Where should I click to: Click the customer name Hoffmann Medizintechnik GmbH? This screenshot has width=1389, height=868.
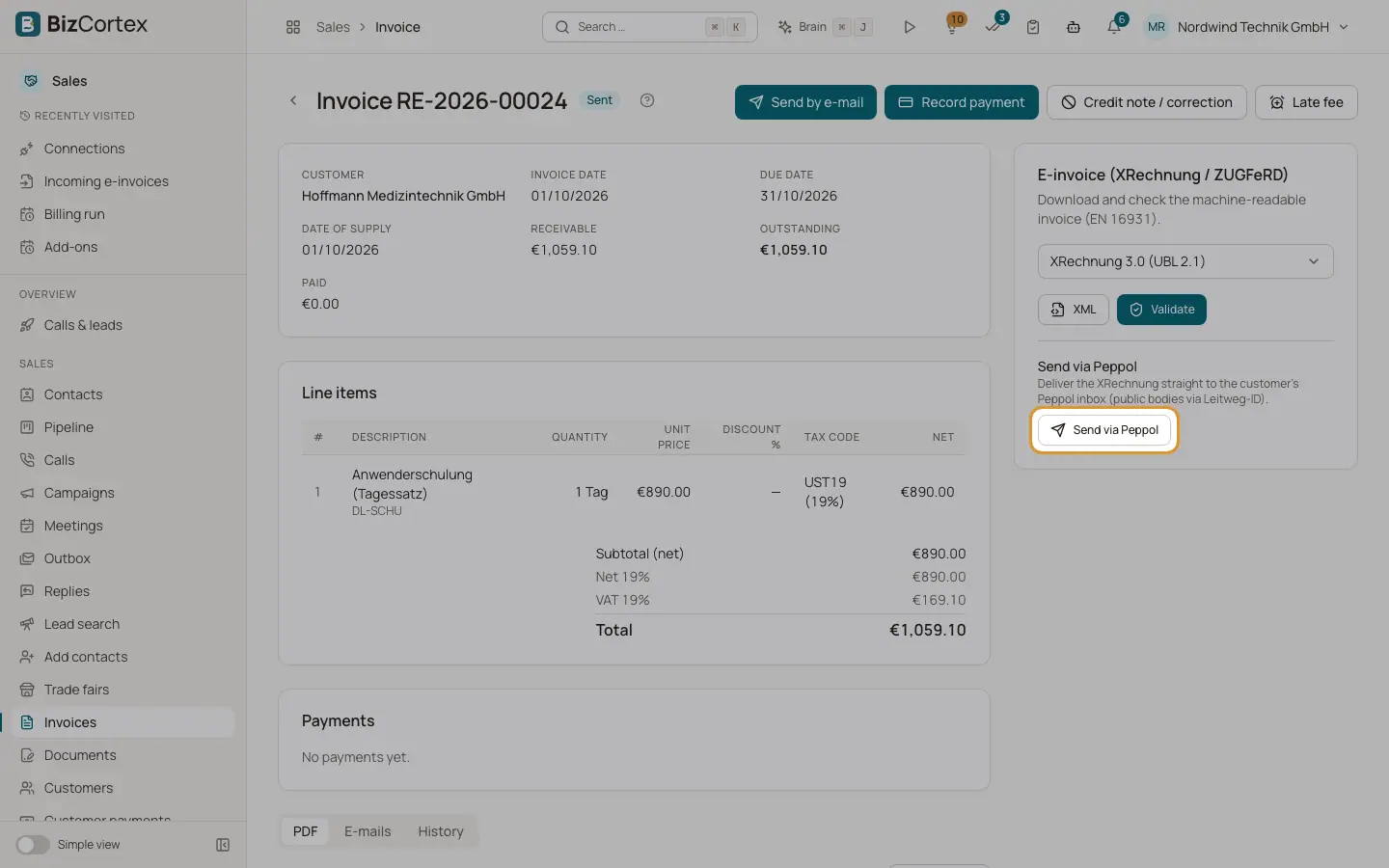click(x=403, y=196)
